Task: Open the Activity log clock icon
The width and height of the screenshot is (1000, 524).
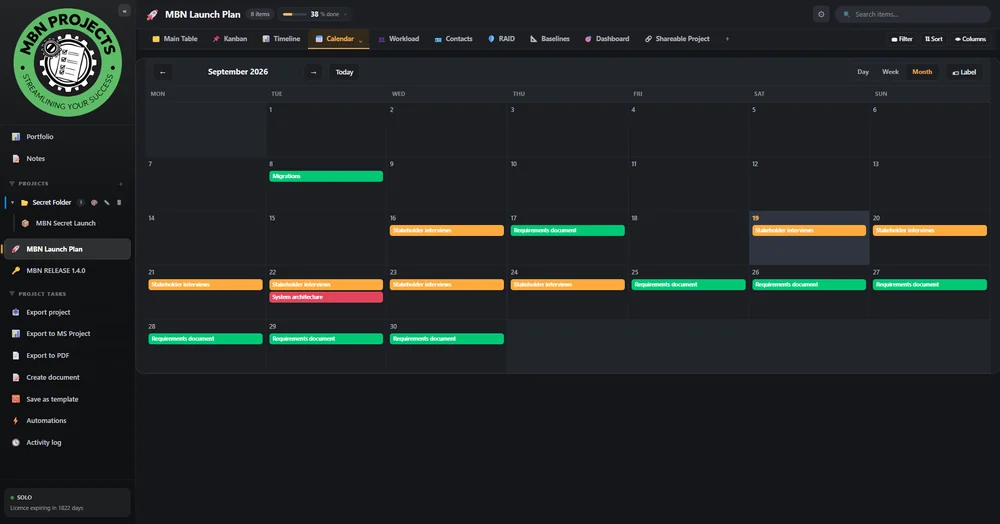Action: coord(16,442)
